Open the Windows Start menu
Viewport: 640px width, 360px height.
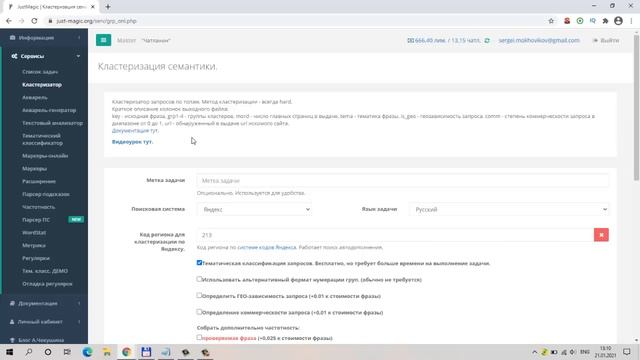tap(9, 352)
